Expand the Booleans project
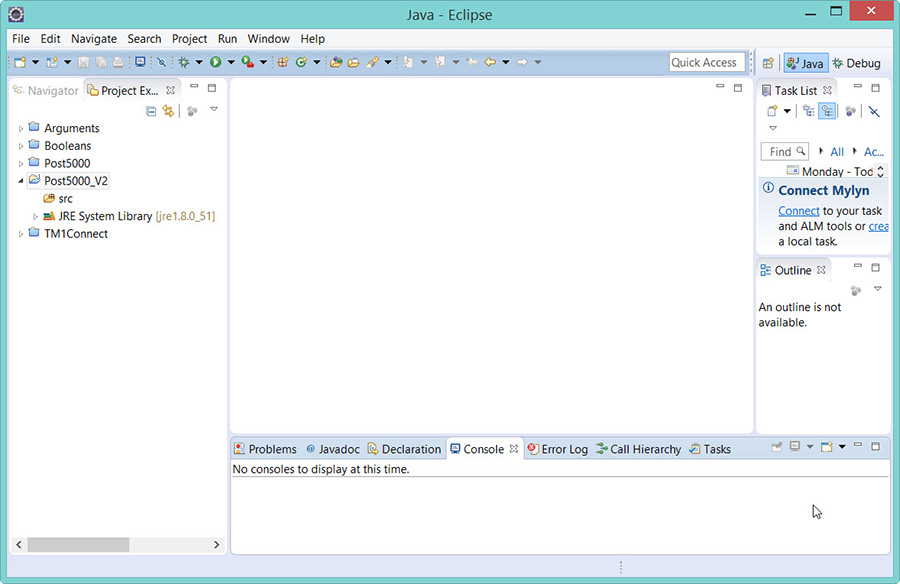The image size is (900, 584). [21, 146]
